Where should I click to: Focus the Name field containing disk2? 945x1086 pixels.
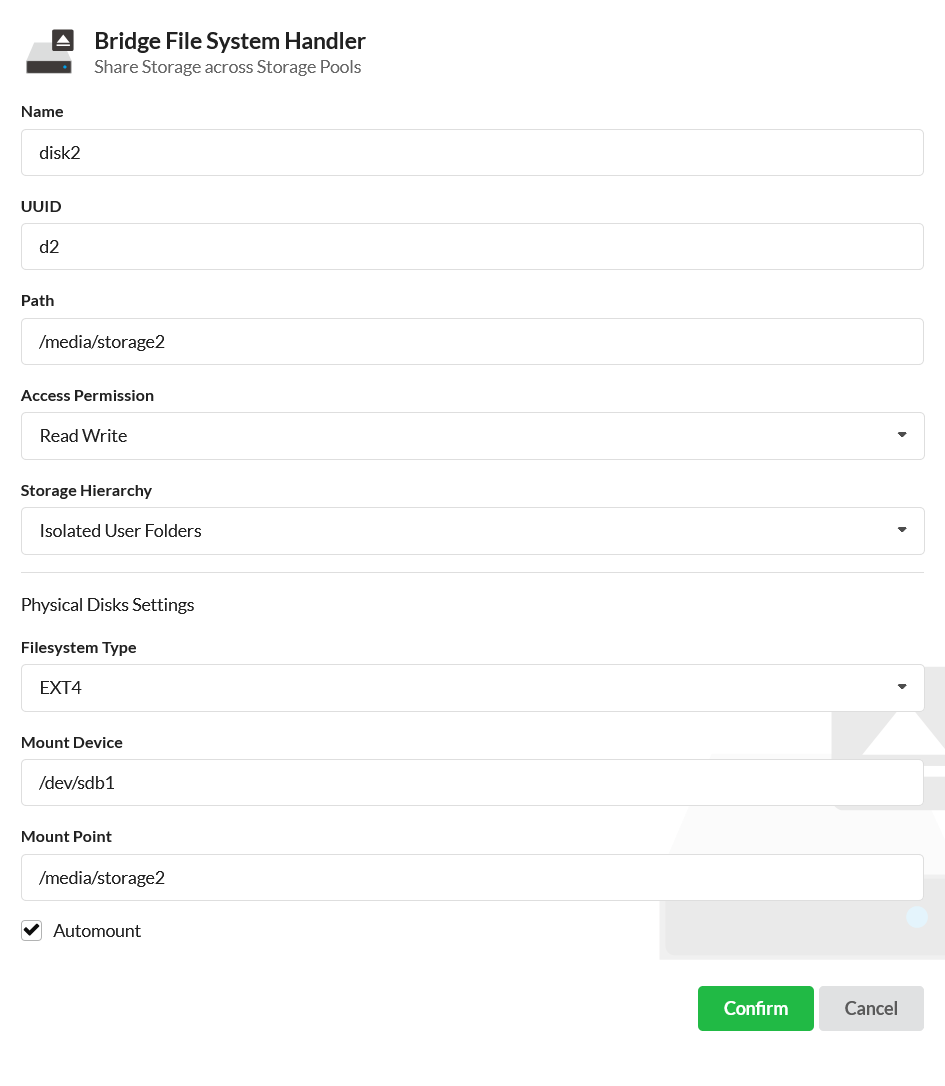click(x=472, y=152)
